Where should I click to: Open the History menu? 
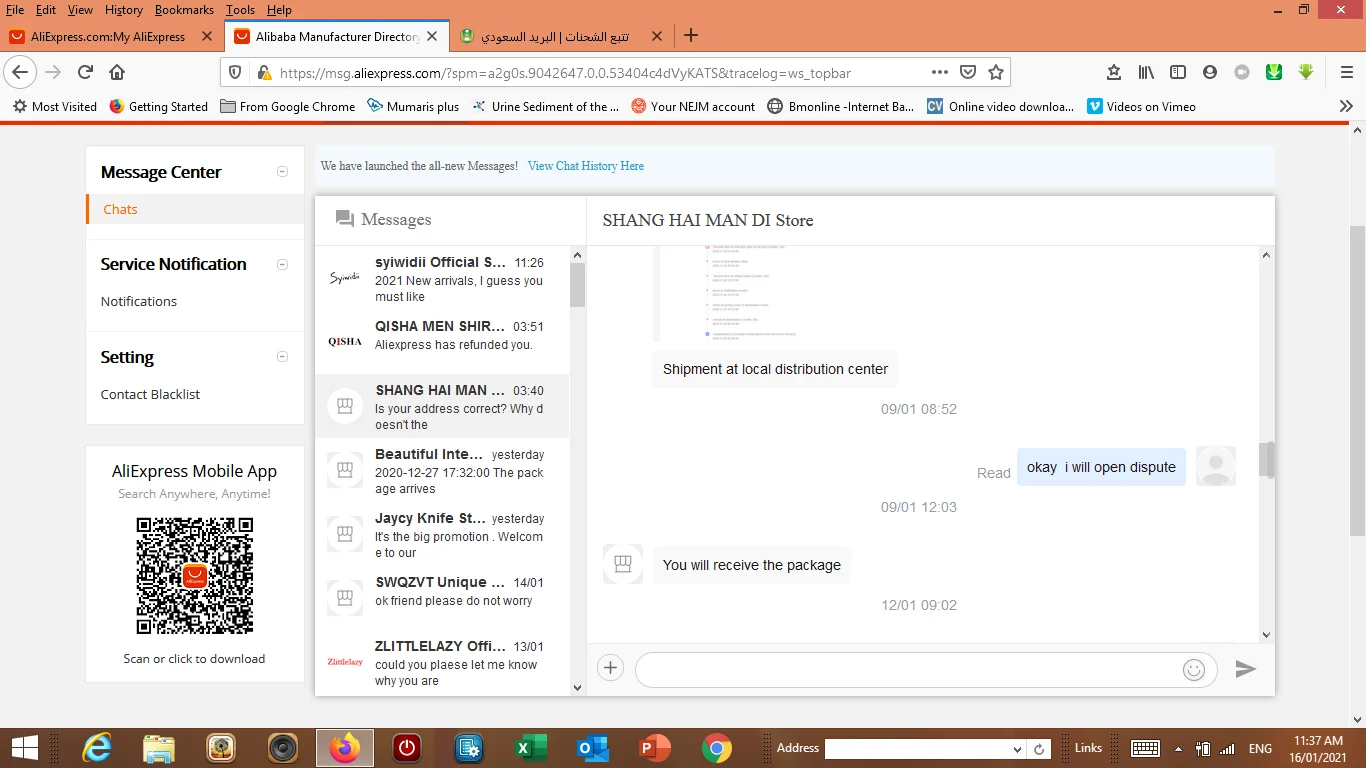click(123, 9)
